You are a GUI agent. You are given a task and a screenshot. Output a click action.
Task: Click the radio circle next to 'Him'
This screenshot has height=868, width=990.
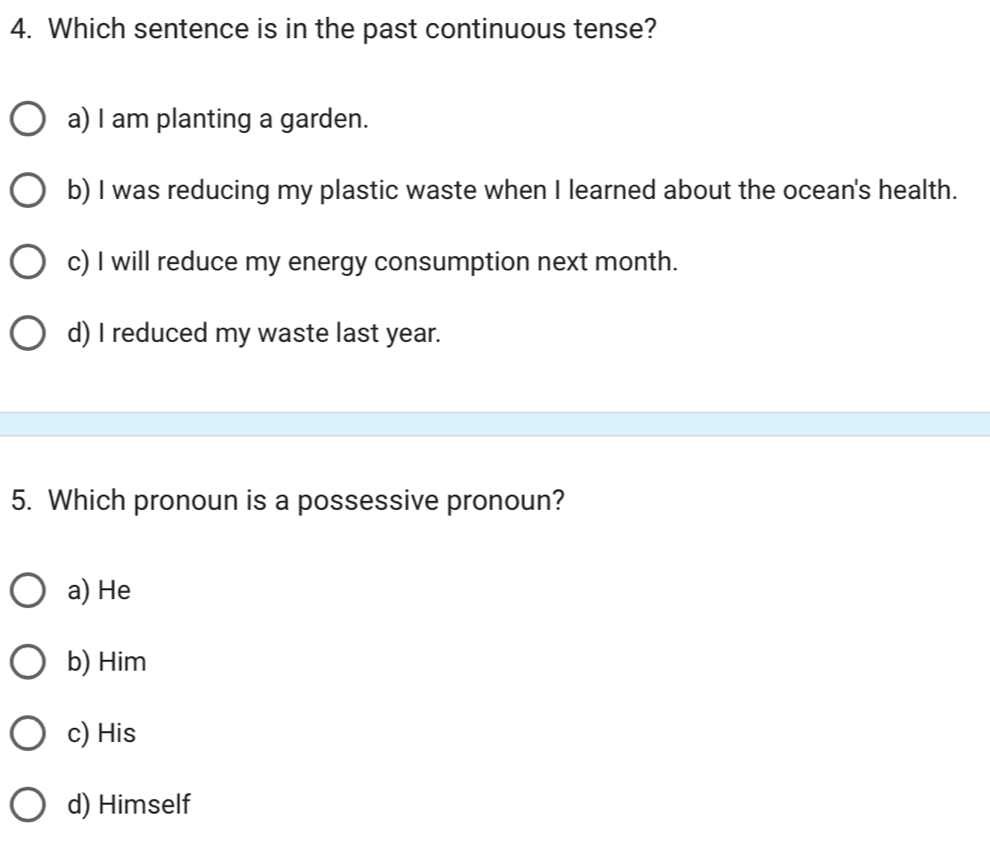30,661
